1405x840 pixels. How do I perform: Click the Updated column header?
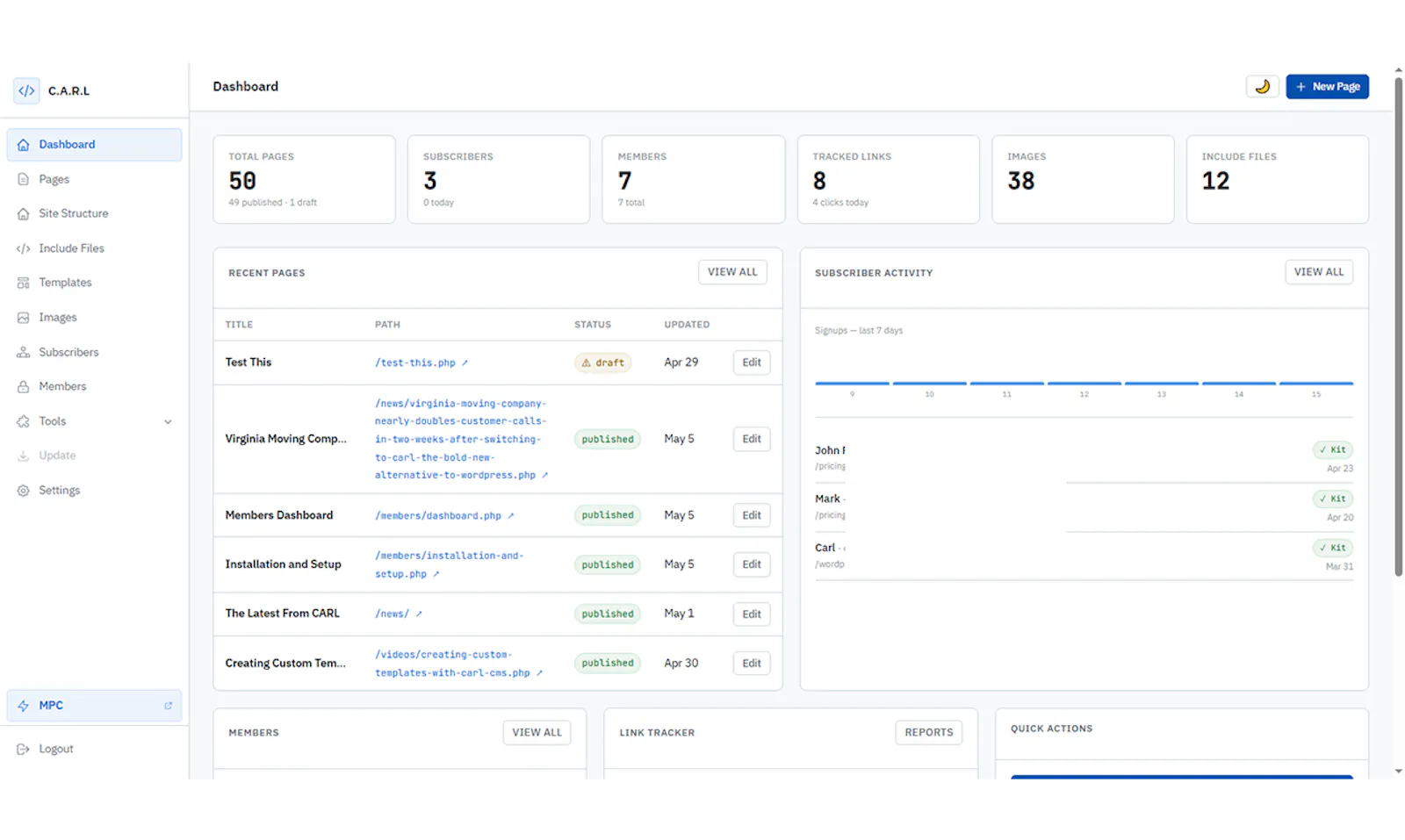tap(687, 325)
